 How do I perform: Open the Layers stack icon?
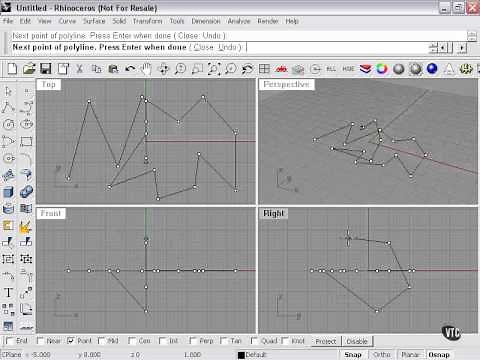pyautogui.click(x=365, y=69)
